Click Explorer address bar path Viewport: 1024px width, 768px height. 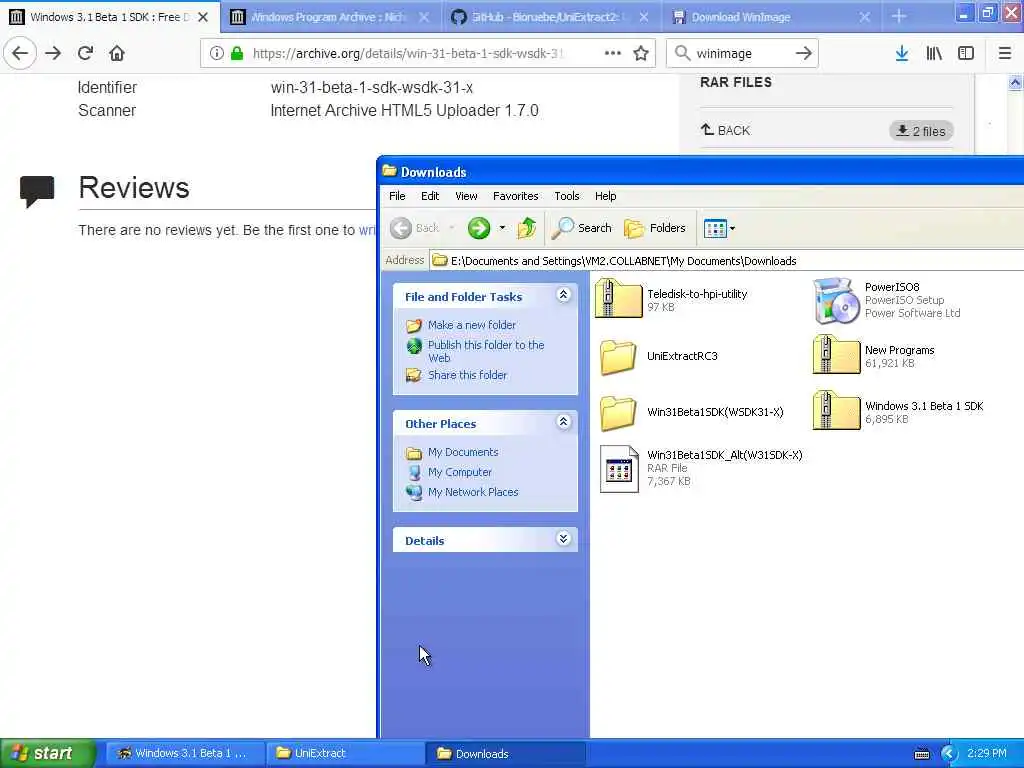[624, 261]
